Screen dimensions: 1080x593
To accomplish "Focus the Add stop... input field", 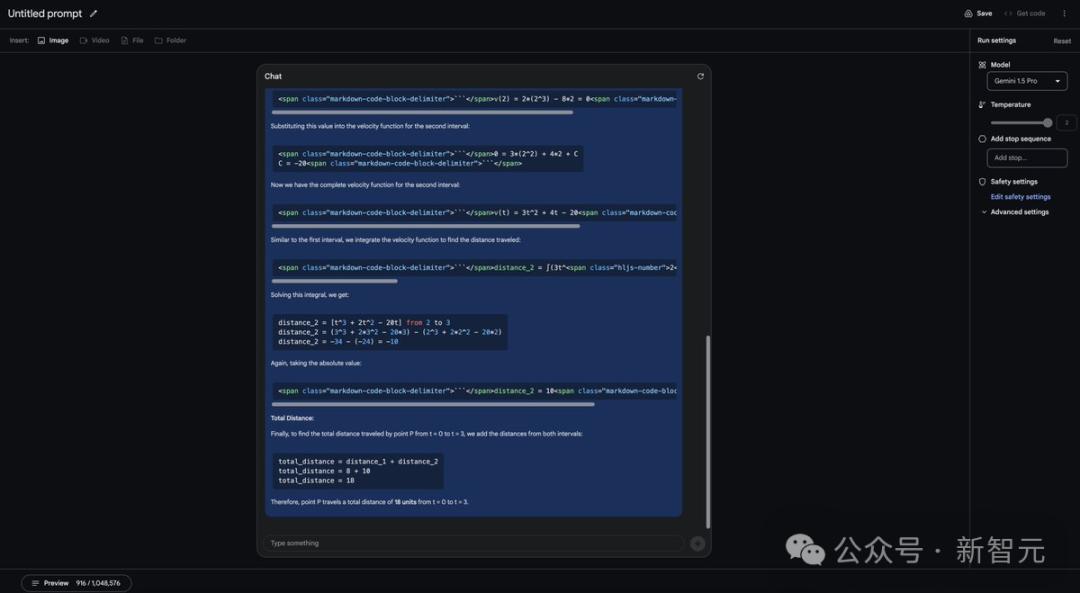I will [x=1026, y=158].
